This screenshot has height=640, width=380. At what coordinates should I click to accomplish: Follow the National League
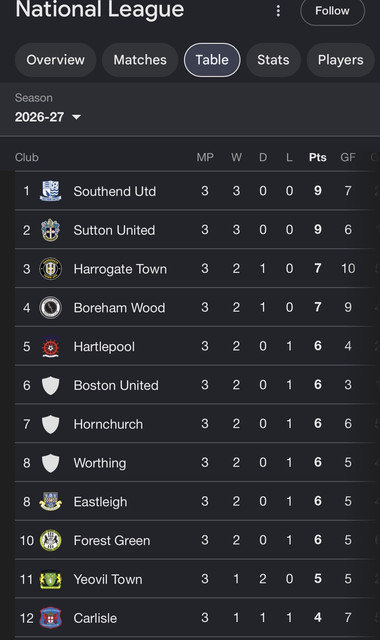coord(332,11)
